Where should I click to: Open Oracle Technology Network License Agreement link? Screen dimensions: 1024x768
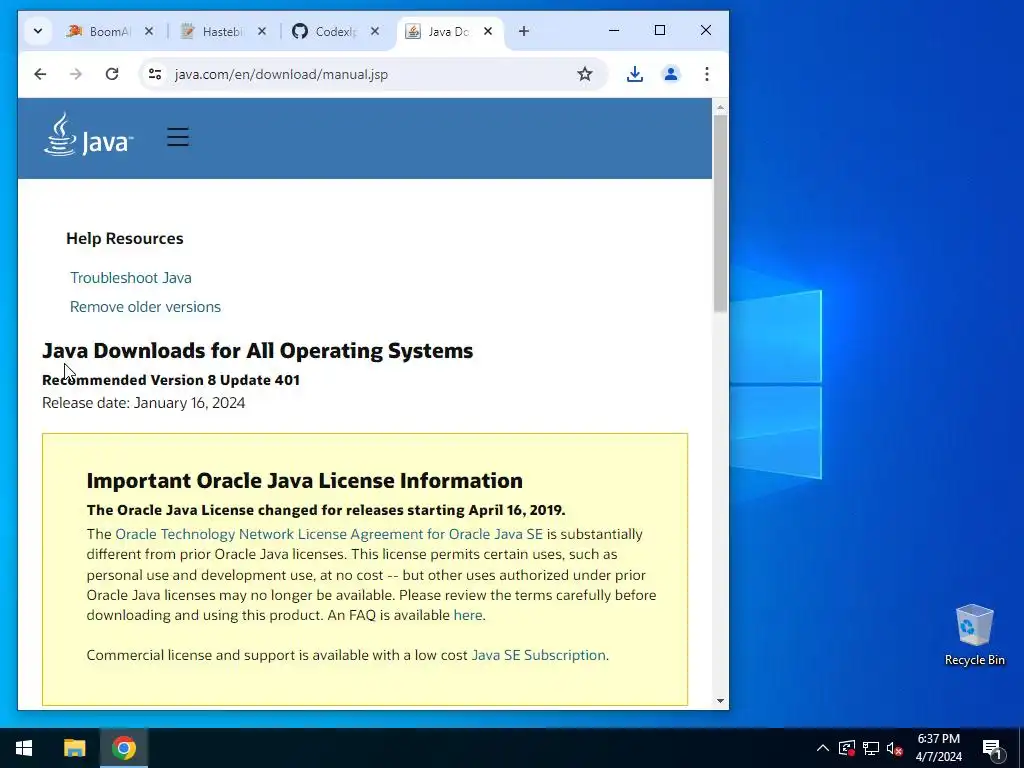tap(329, 534)
